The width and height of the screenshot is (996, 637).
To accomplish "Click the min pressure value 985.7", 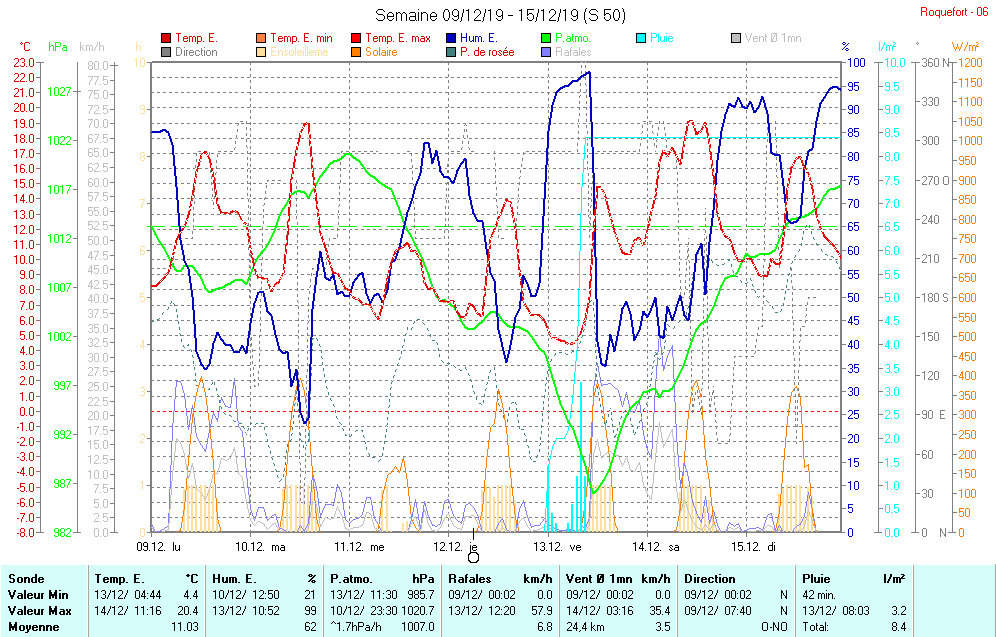I will click(421, 595).
